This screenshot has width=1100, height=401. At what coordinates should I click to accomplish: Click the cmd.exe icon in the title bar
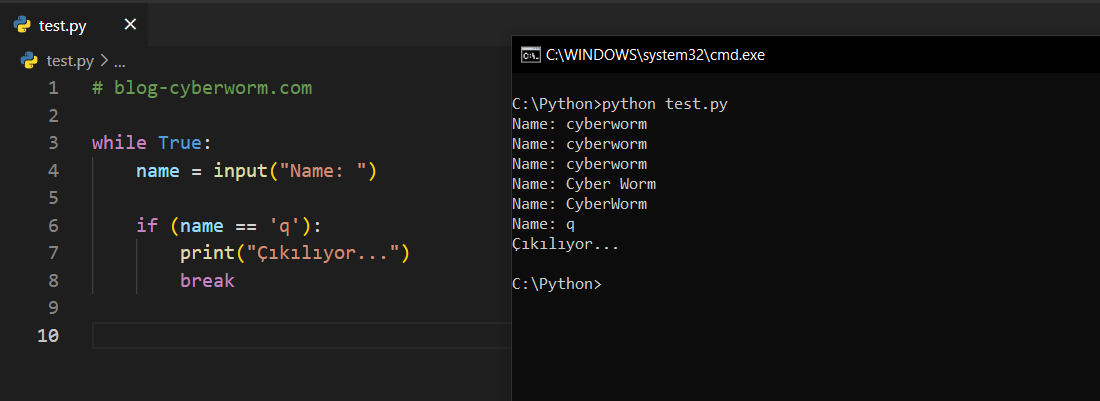[531, 55]
